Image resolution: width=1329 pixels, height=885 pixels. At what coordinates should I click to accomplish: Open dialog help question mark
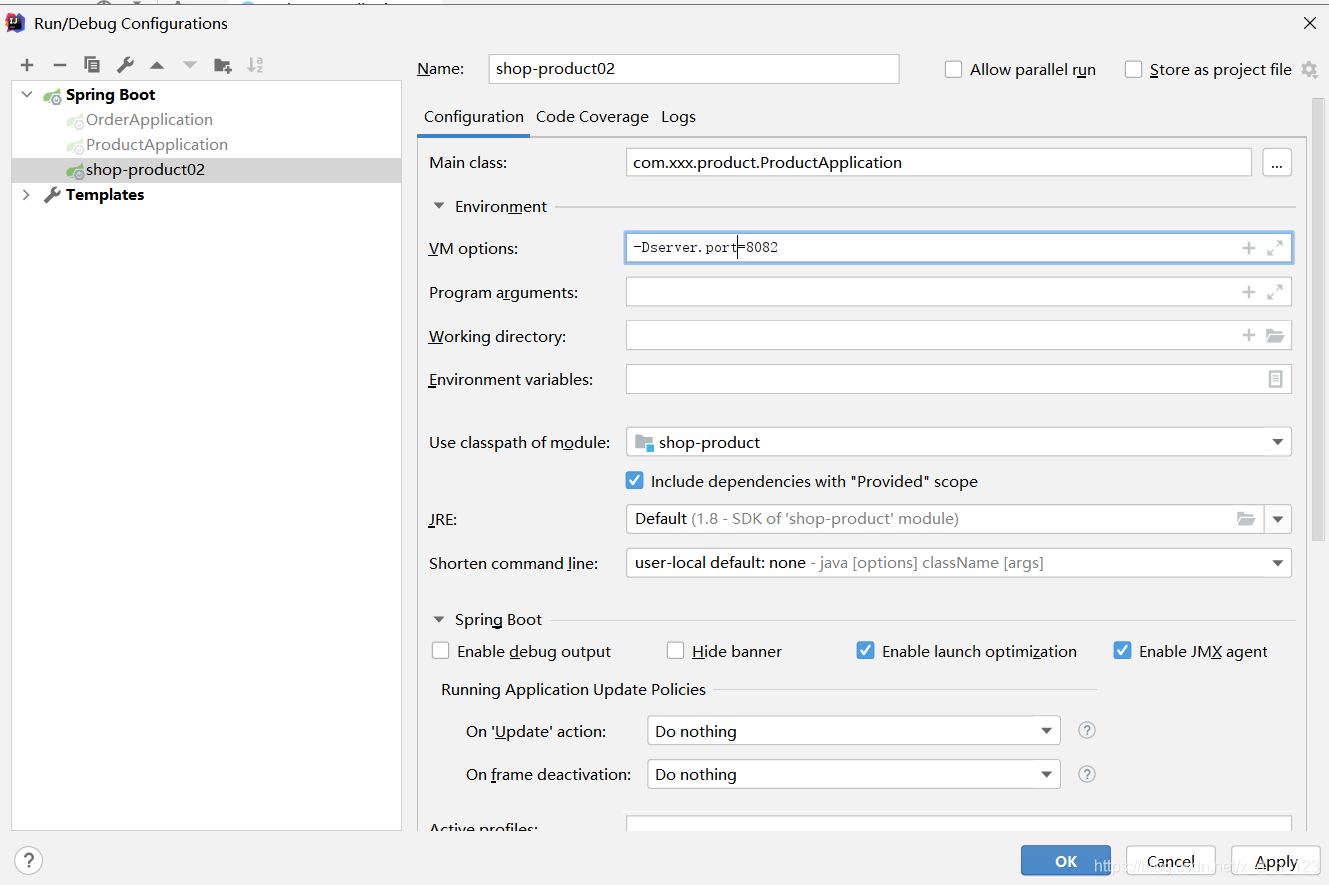point(28,860)
